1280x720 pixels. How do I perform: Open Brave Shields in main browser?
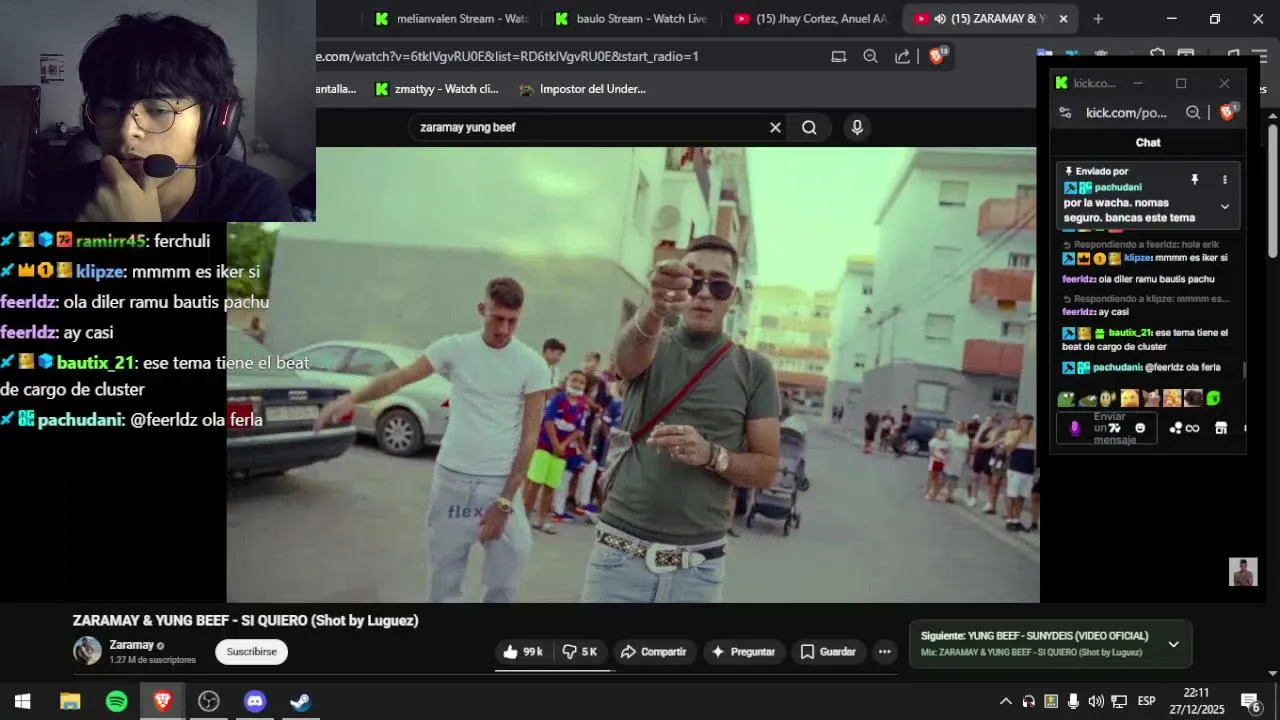[x=937, y=56]
